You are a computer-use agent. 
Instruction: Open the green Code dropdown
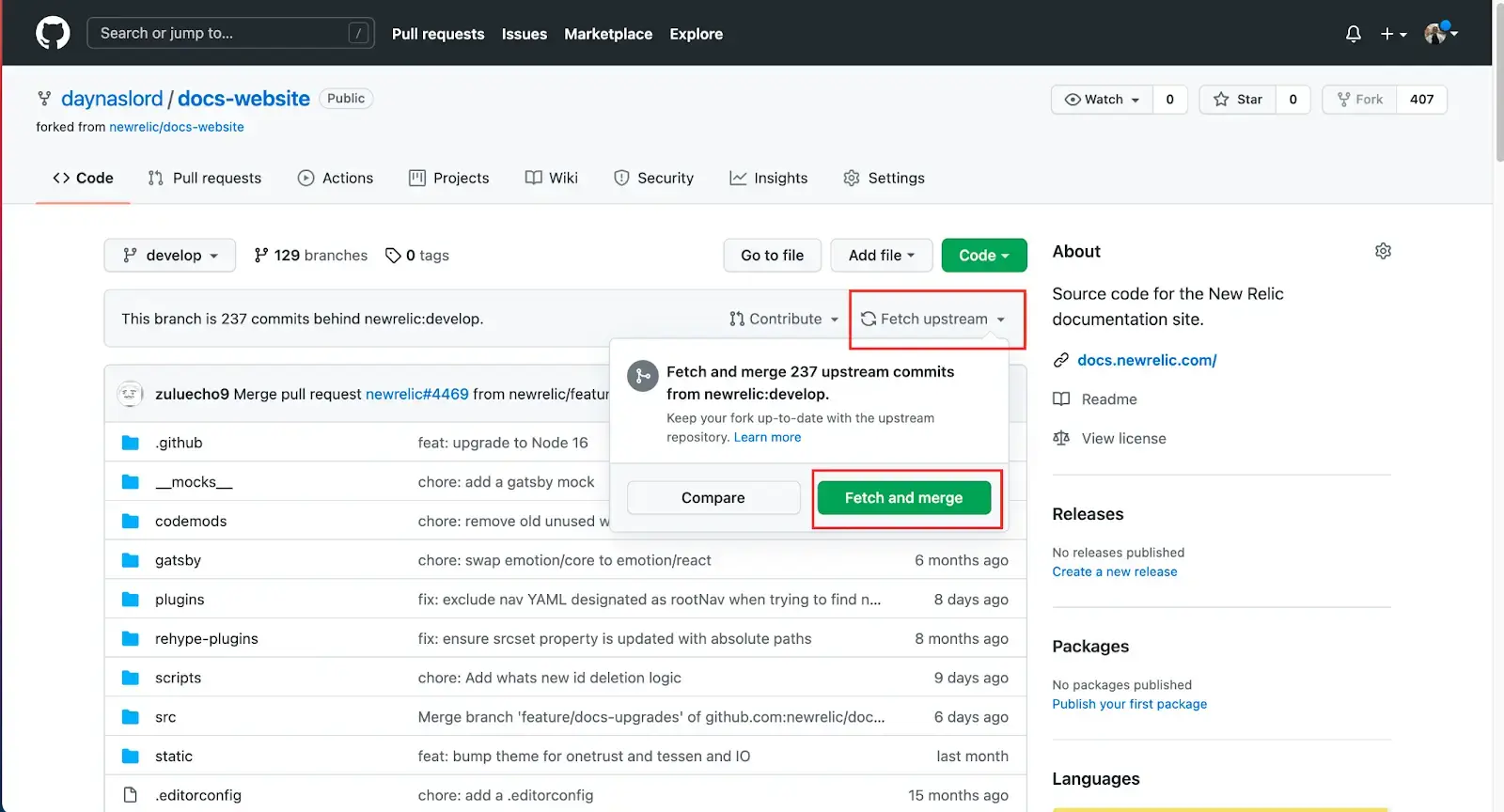tap(983, 256)
